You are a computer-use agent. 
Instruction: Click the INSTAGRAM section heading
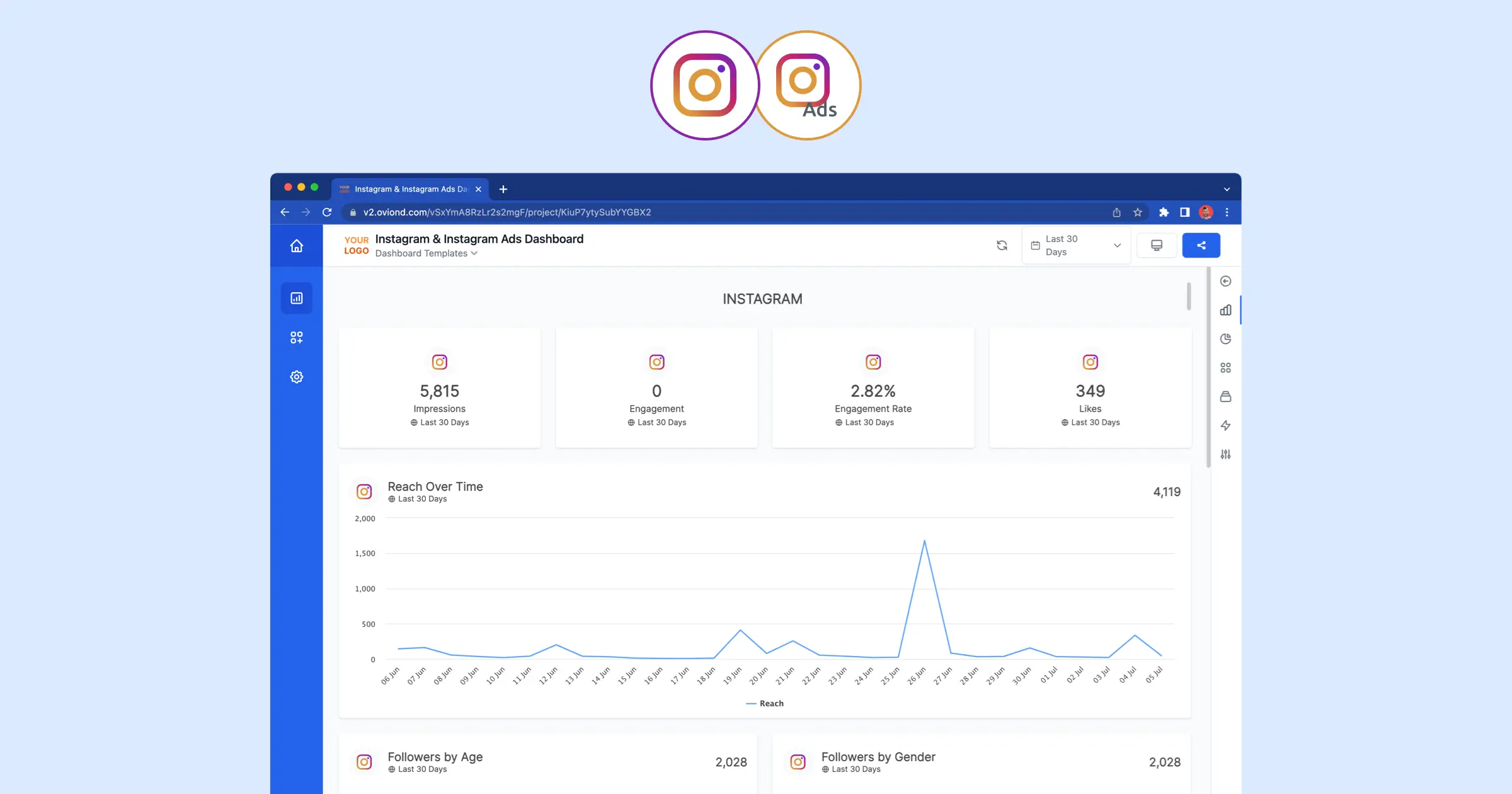762,299
